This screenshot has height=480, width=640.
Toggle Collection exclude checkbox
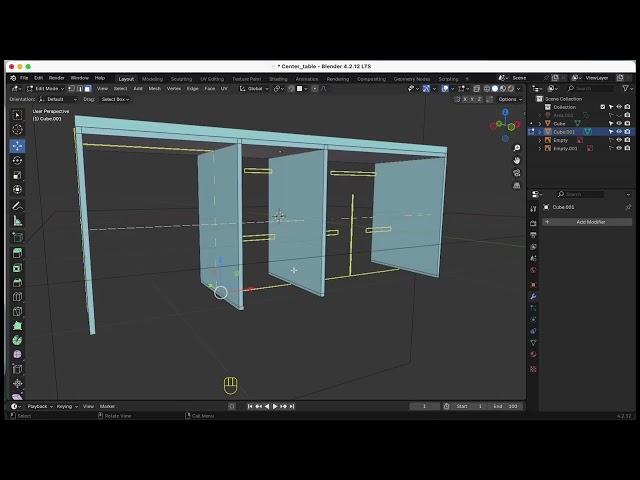pos(602,107)
